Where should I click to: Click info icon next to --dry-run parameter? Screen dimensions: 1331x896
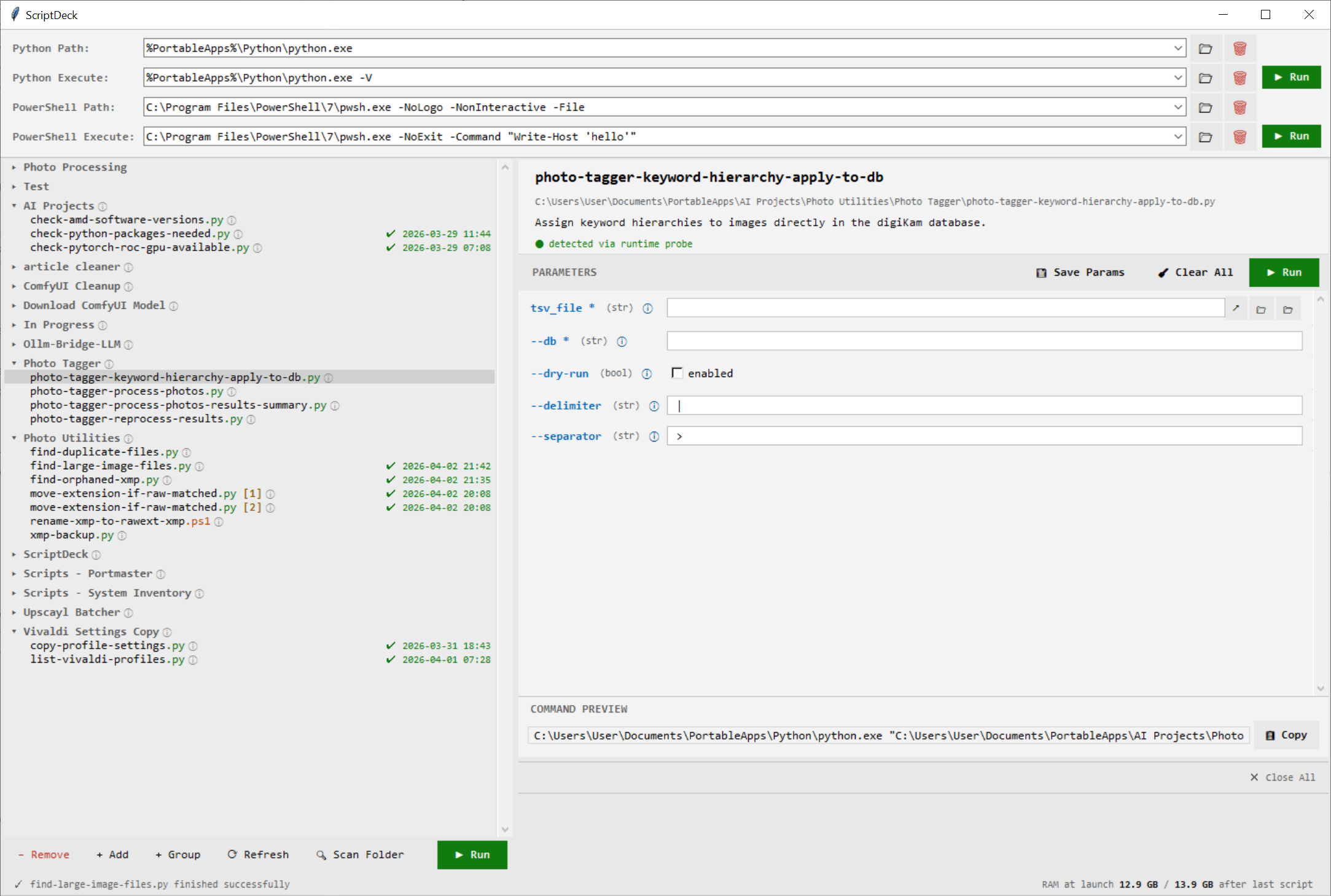pos(647,374)
